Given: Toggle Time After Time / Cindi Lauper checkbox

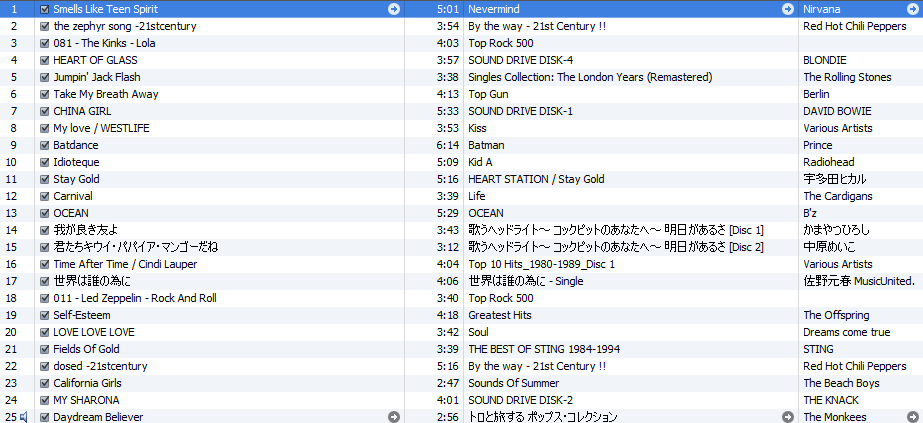Looking at the screenshot, I should pos(45,265).
